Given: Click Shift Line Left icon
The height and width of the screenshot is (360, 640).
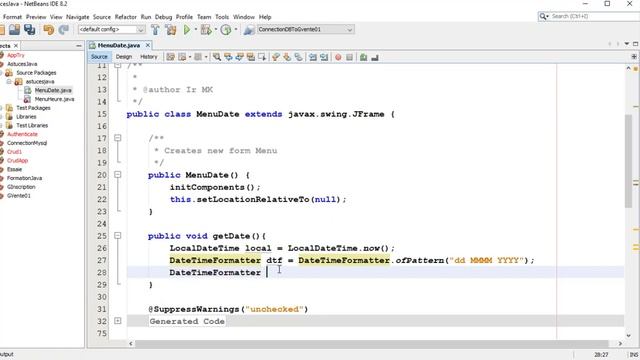Looking at the screenshot, I should coord(313,57).
